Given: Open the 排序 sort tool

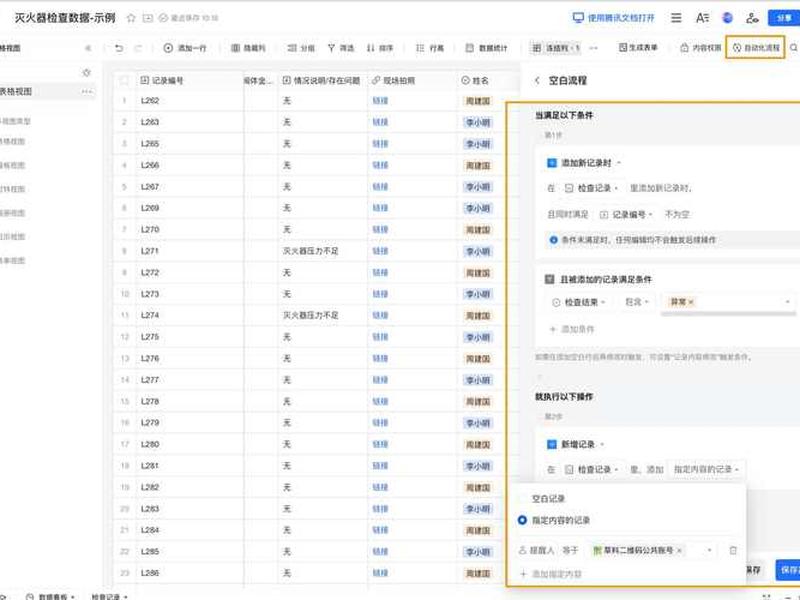Looking at the screenshot, I should [380, 48].
